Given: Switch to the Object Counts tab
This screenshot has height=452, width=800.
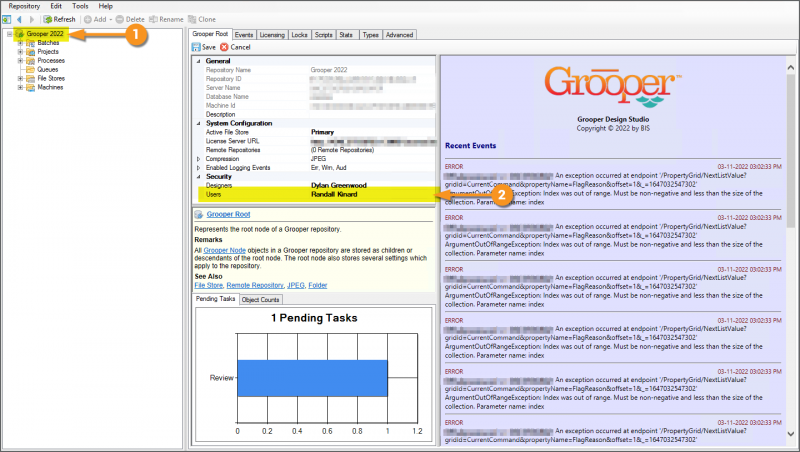Looking at the screenshot, I should point(260,300).
